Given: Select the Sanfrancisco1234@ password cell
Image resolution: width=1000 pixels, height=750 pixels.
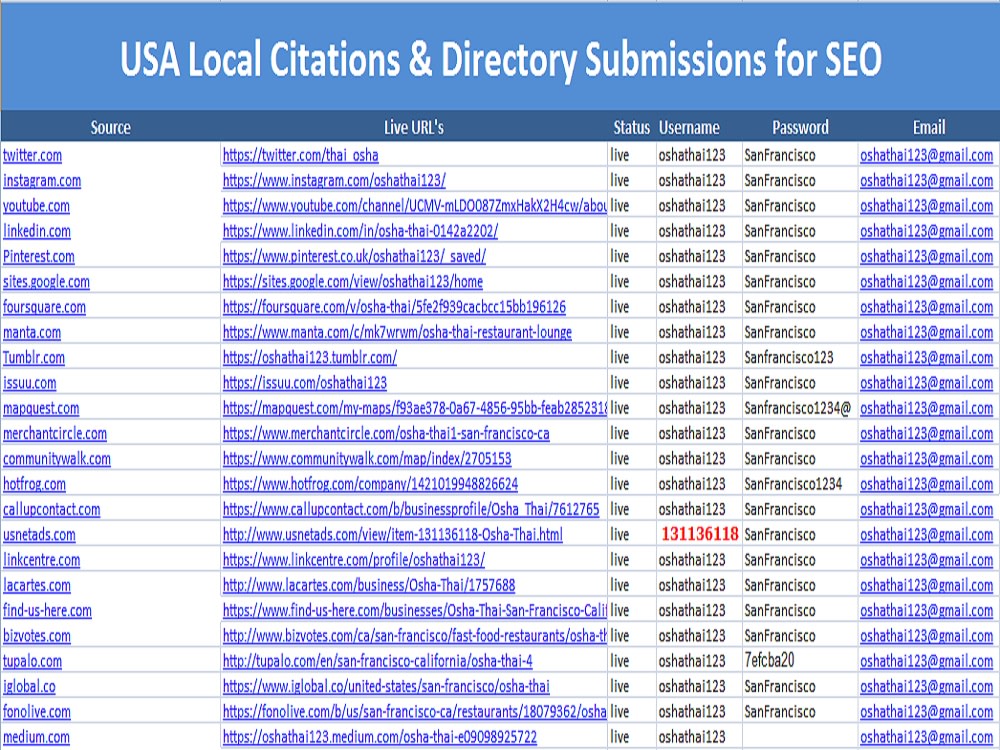Looking at the screenshot, I should [x=798, y=408].
